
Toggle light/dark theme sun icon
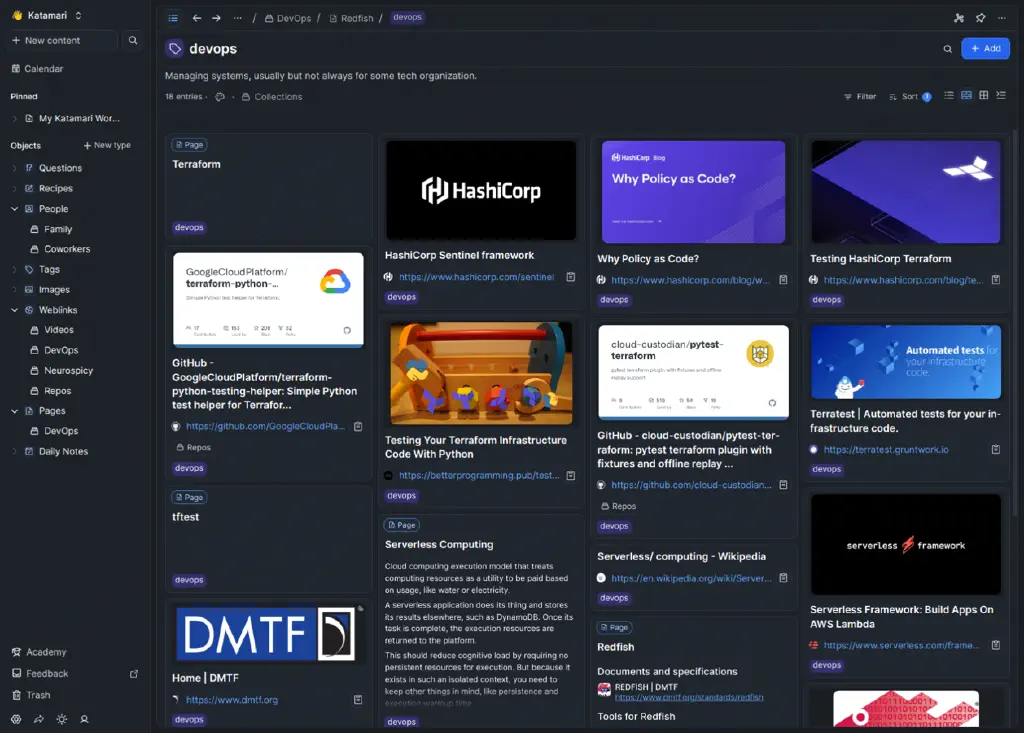click(x=62, y=719)
